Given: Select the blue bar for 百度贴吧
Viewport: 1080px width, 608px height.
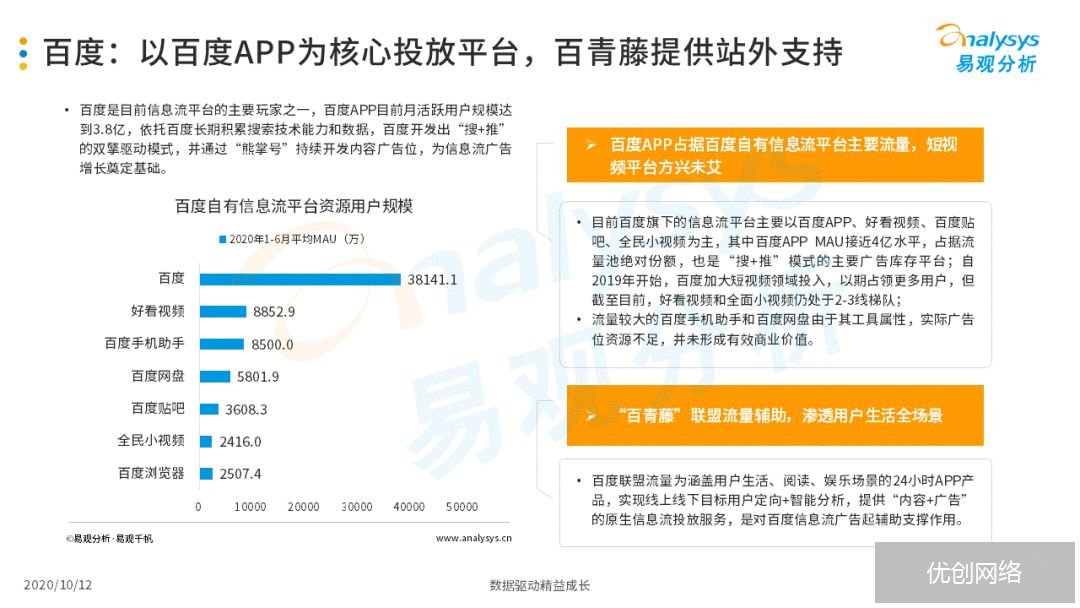Looking at the screenshot, I should click(209, 409).
